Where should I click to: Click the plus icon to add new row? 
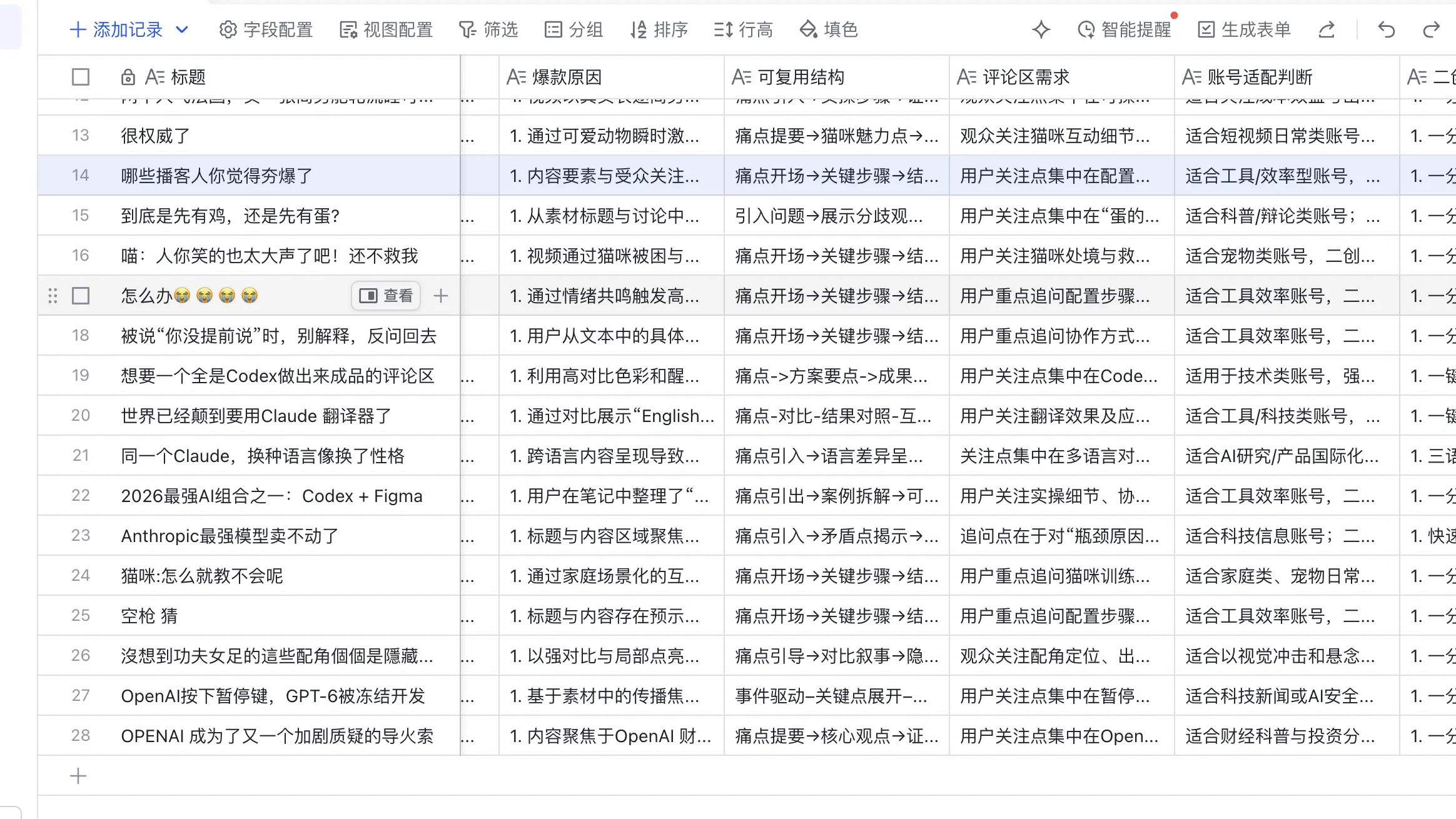[78, 776]
